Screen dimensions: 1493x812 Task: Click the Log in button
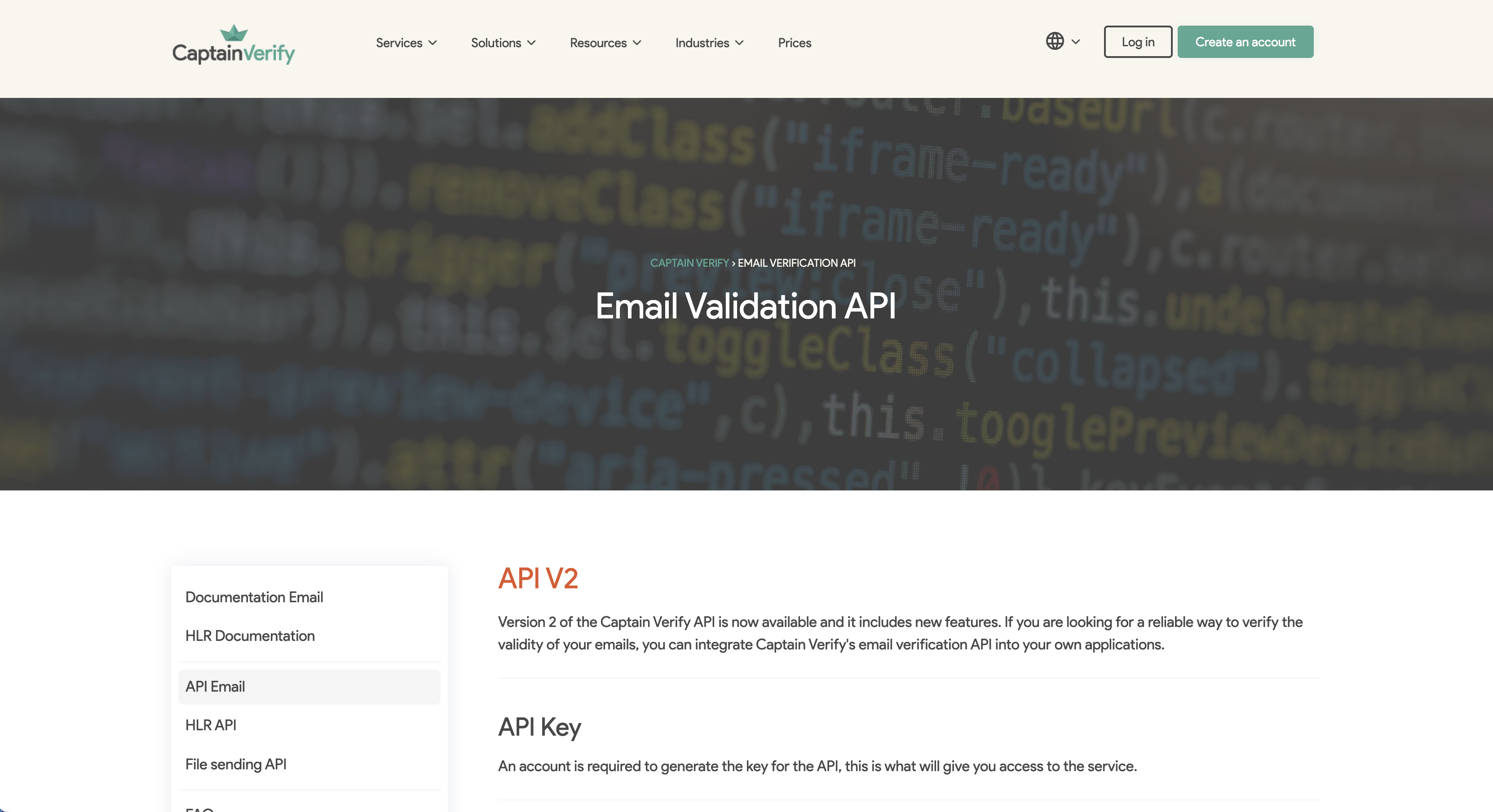[1138, 42]
